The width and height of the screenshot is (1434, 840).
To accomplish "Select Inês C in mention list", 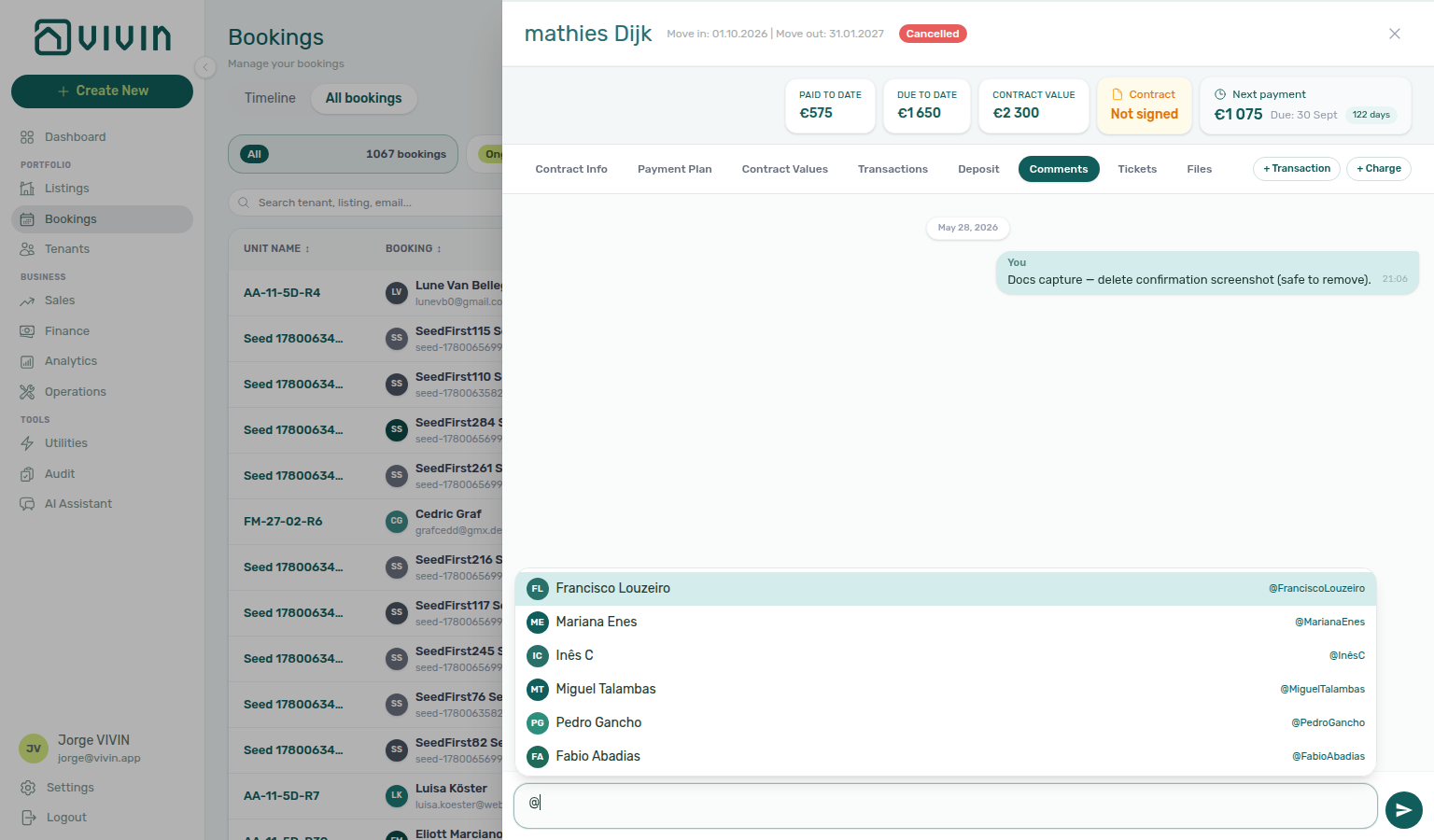I will point(946,656).
